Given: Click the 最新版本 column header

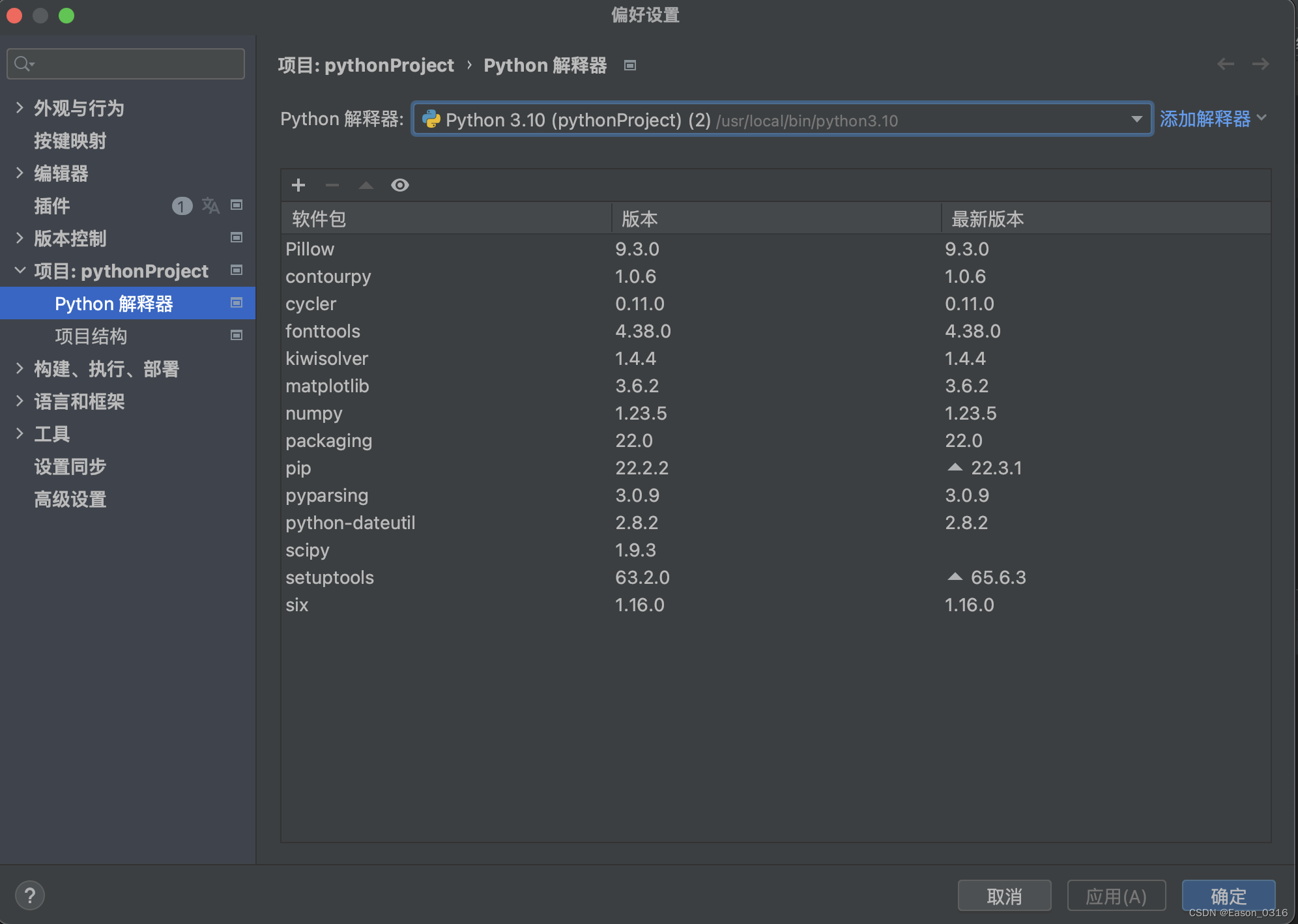Looking at the screenshot, I should [1106, 218].
